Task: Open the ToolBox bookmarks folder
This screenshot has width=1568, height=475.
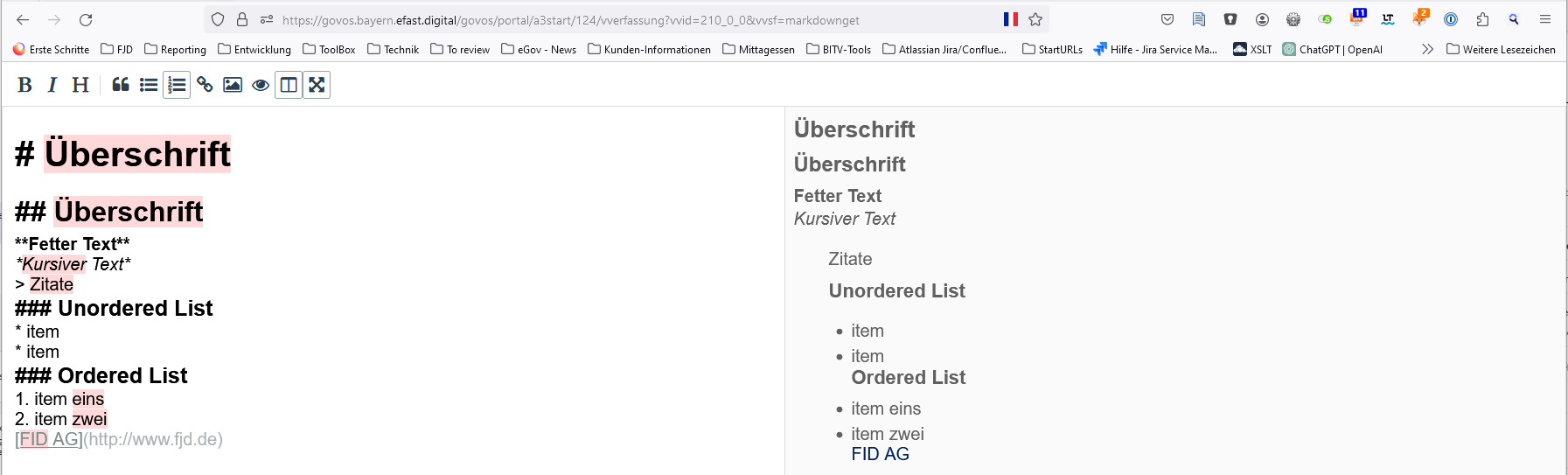Action: tap(329, 50)
